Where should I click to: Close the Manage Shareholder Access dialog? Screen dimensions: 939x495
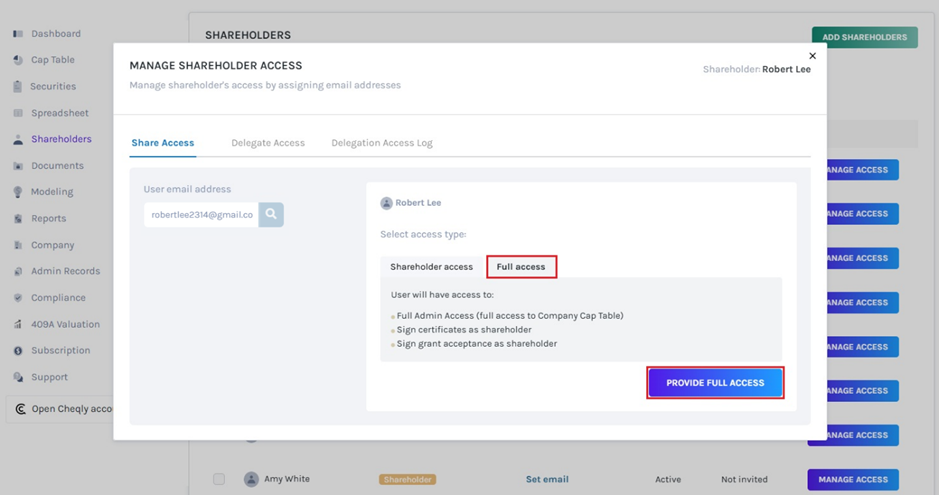point(813,56)
